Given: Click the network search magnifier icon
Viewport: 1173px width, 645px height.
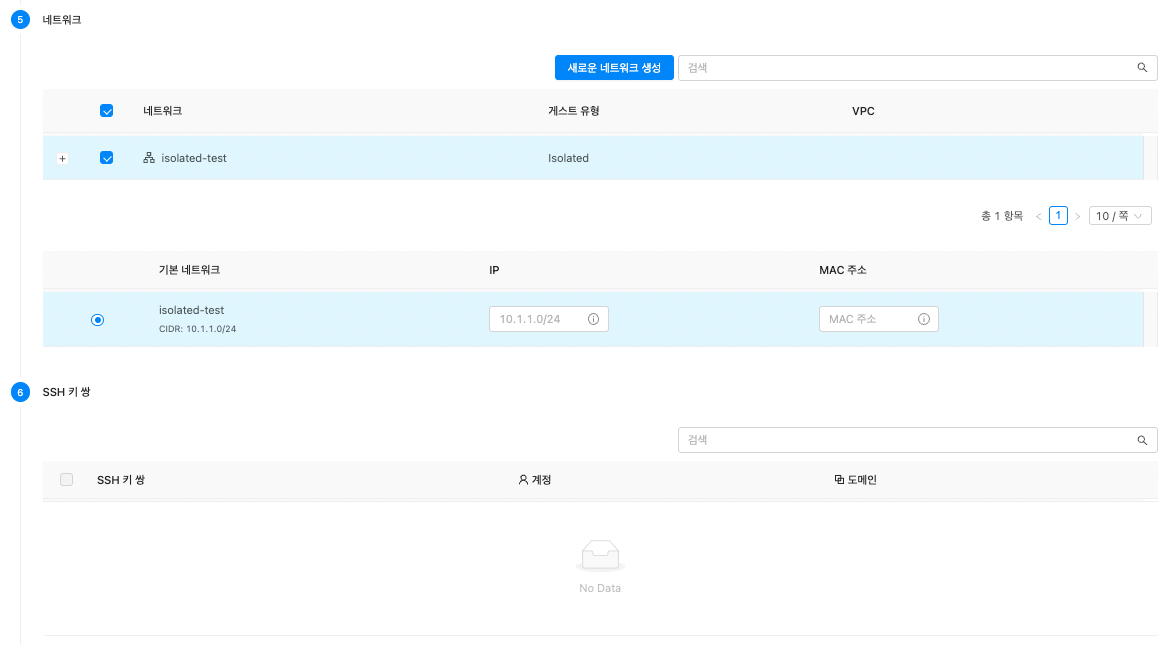Looking at the screenshot, I should click(x=1141, y=68).
